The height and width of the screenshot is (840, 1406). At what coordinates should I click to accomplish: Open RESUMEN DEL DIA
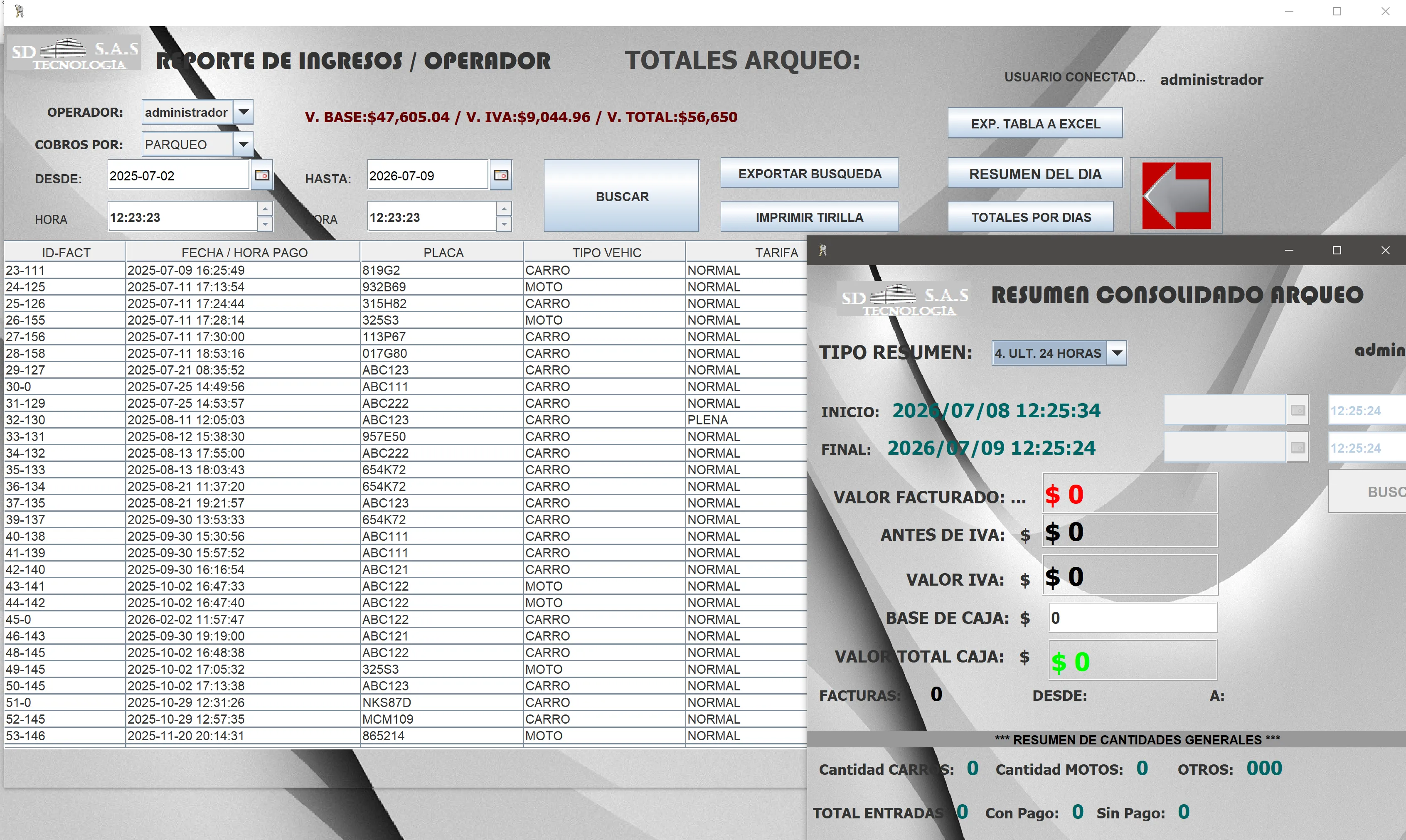coord(1035,173)
